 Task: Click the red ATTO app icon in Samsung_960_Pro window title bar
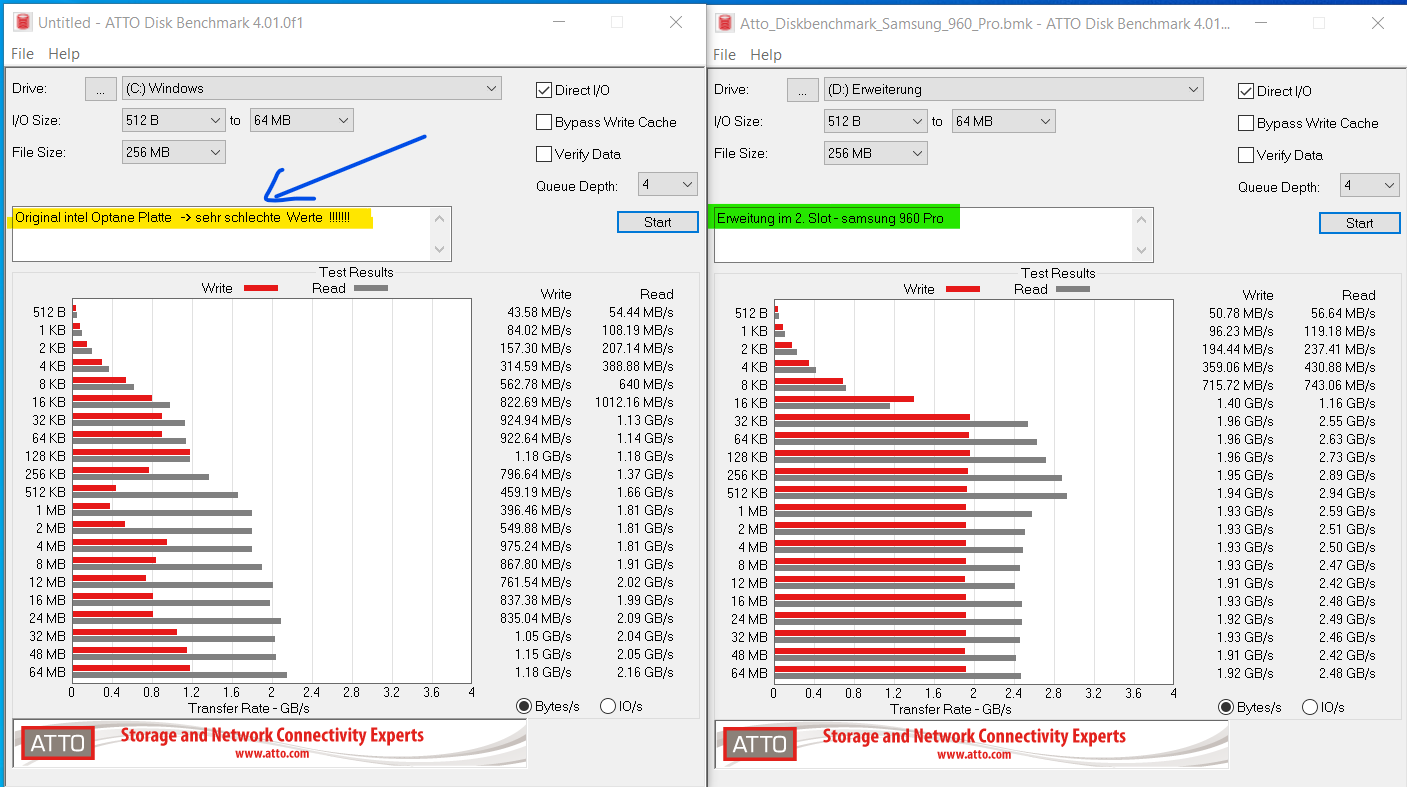coord(723,22)
